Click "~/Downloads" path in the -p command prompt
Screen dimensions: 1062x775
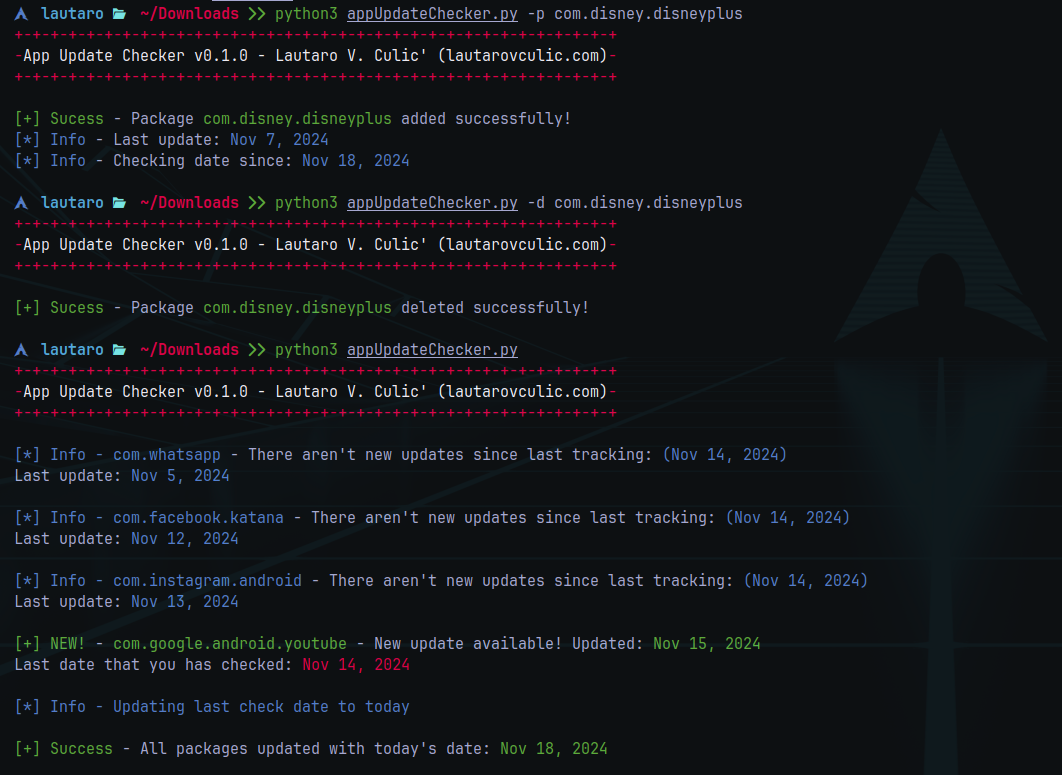189,14
